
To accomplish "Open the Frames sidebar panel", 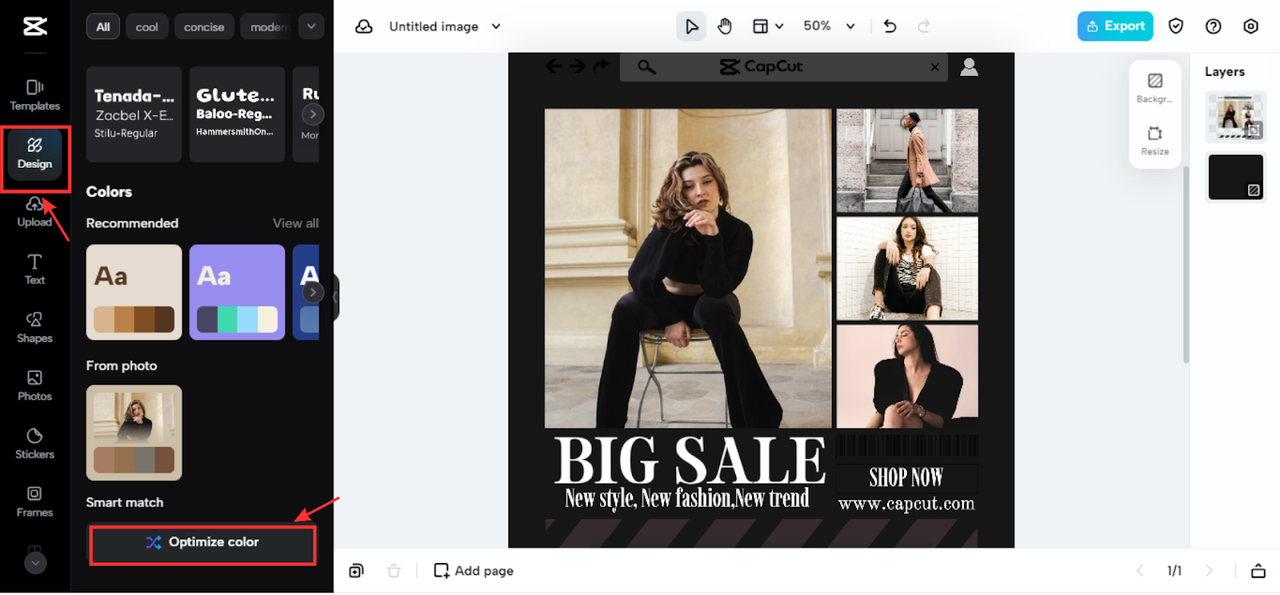I will coord(35,501).
